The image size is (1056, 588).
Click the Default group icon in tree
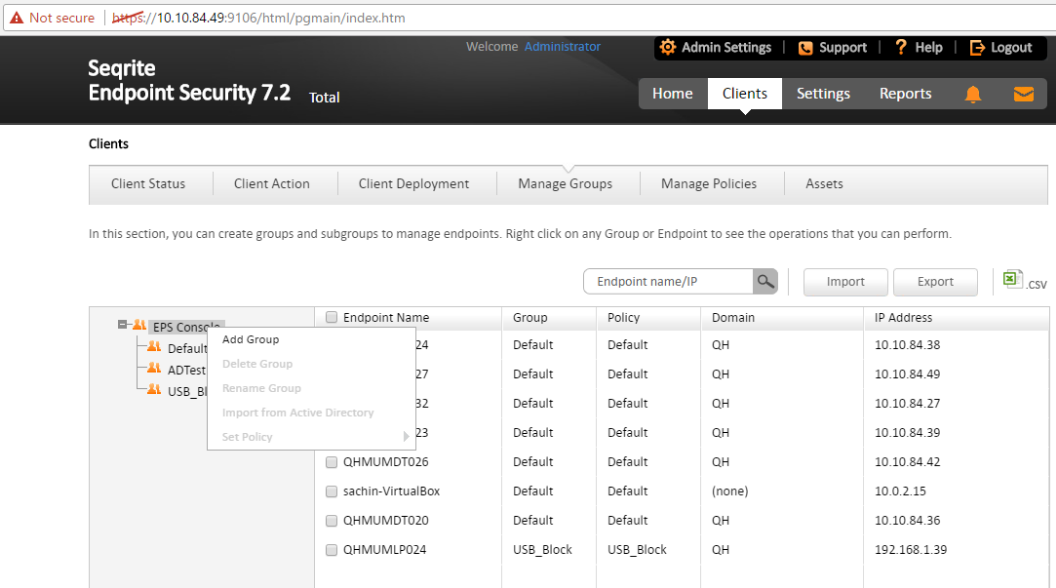click(x=154, y=347)
